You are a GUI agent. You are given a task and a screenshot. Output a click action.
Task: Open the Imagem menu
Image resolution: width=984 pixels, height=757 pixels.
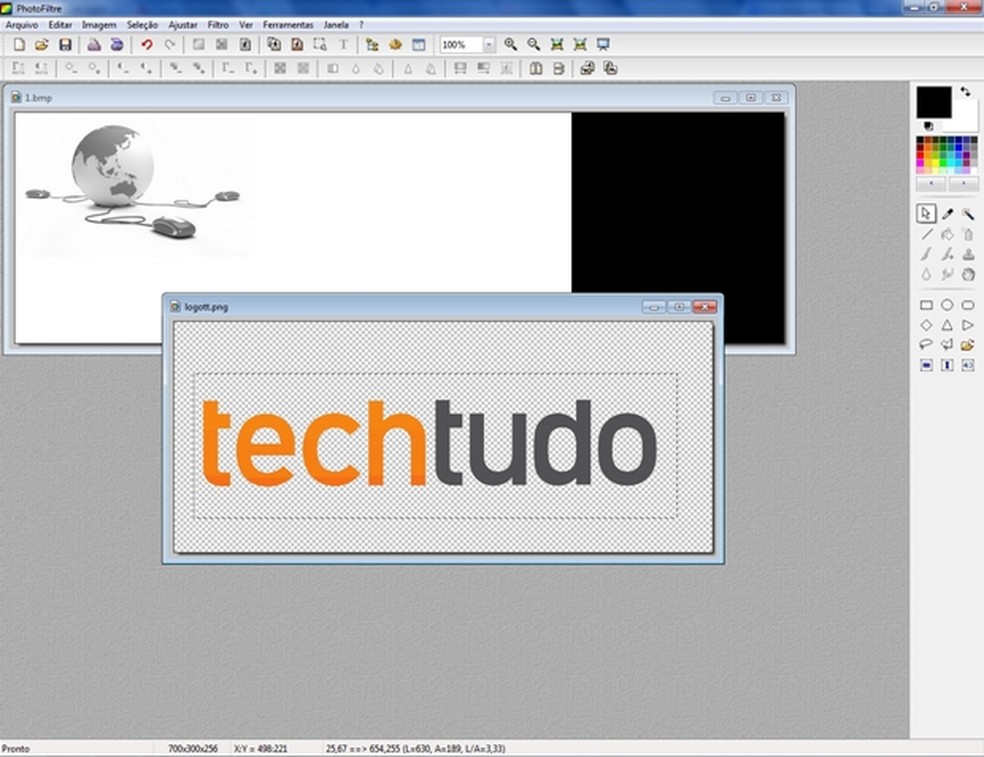pyautogui.click(x=98, y=24)
